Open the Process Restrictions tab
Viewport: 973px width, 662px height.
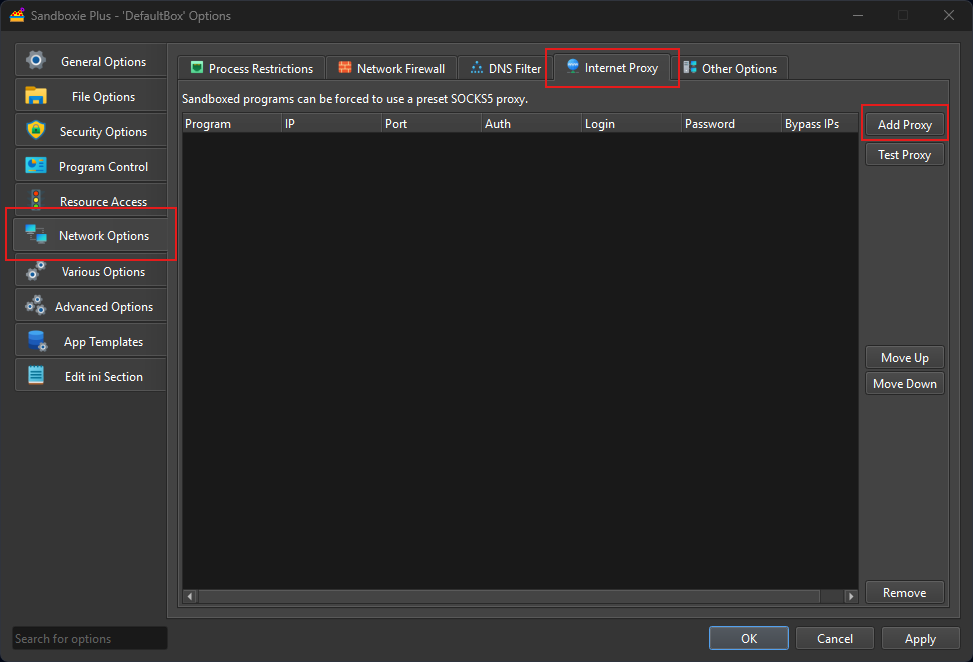coord(251,68)
